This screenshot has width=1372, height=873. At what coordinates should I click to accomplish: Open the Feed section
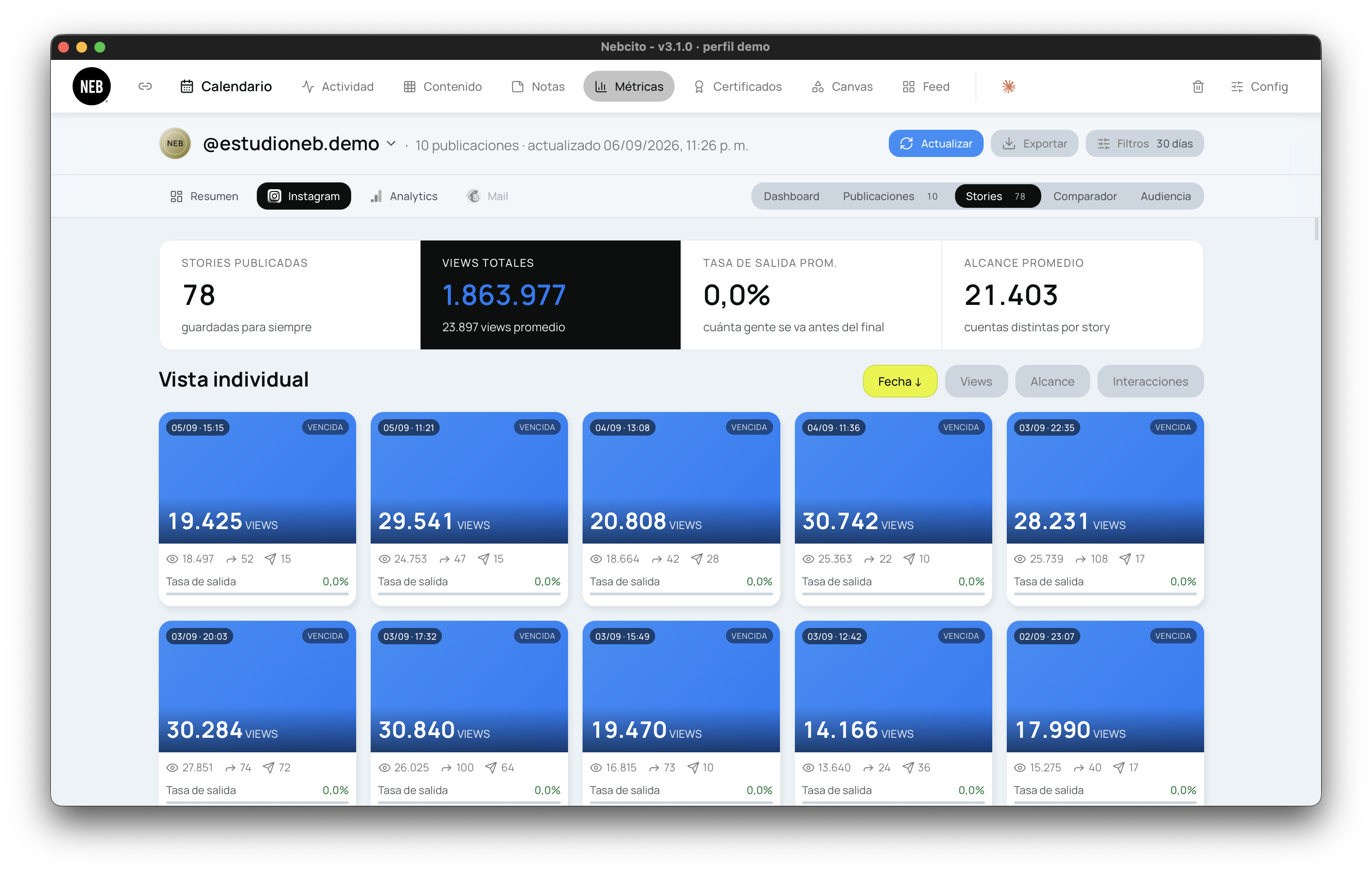(926, 86)
